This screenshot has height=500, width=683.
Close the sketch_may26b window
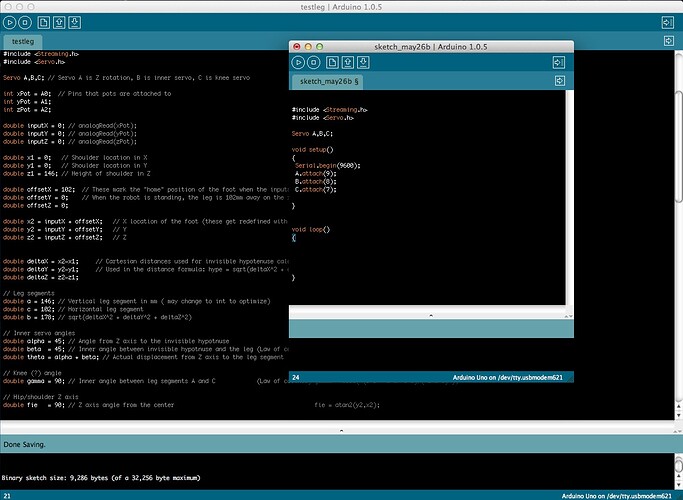[297, 47]
